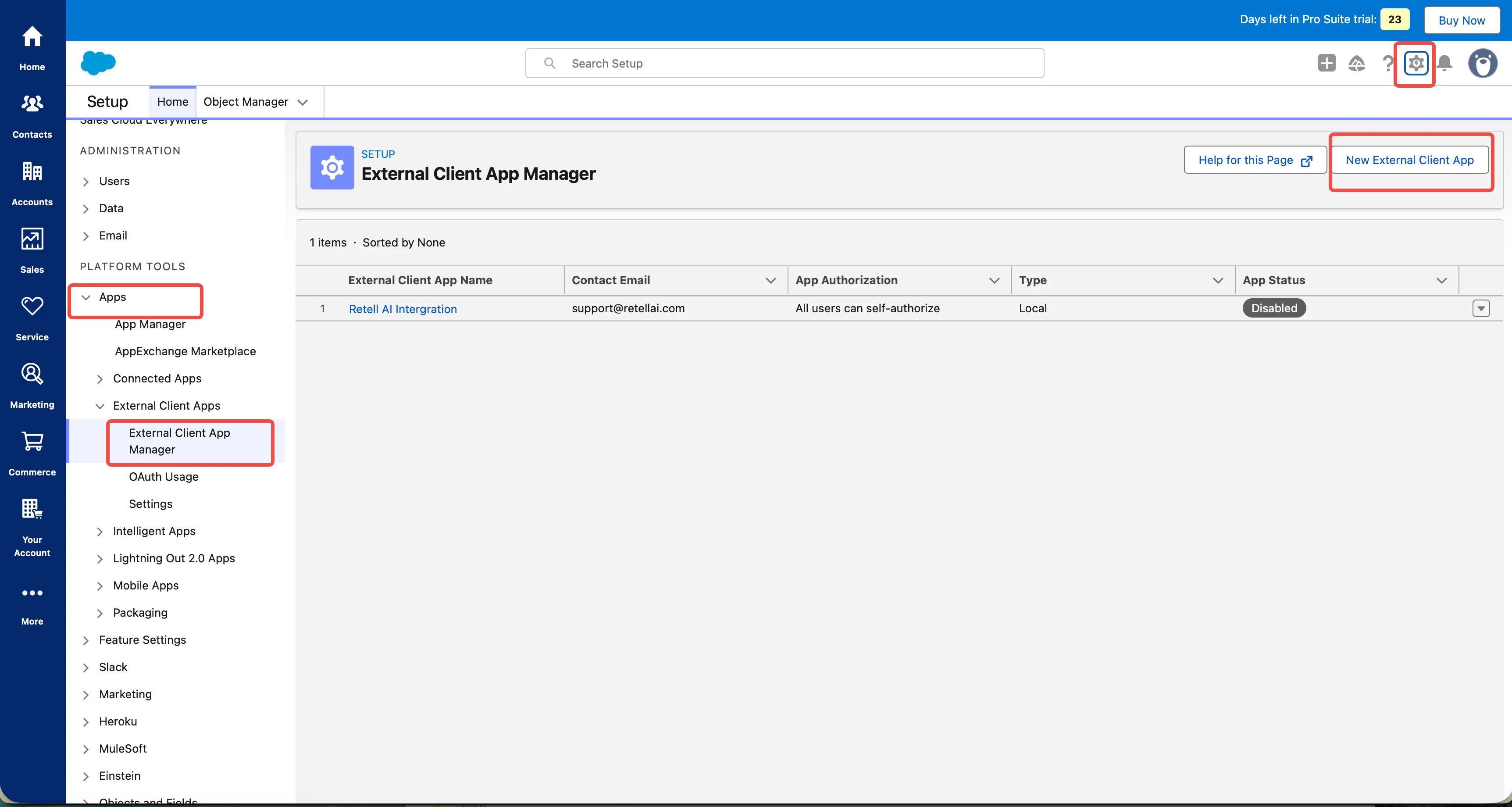Expand Feature Settings node

tap(86, 640)
